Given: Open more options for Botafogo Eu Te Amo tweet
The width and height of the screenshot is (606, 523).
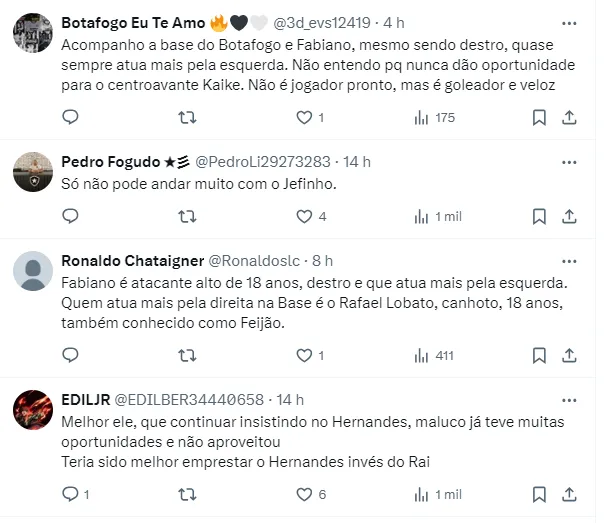Looking at the screenshot, I should coord(569,22).
